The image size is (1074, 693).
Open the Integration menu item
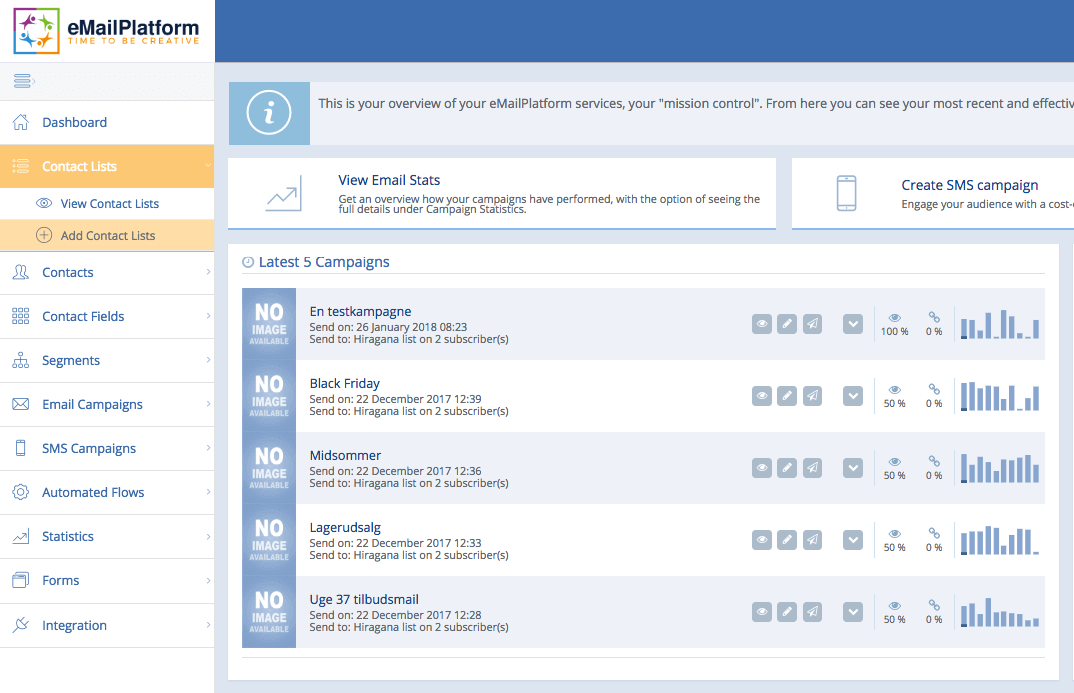(107, 625)
